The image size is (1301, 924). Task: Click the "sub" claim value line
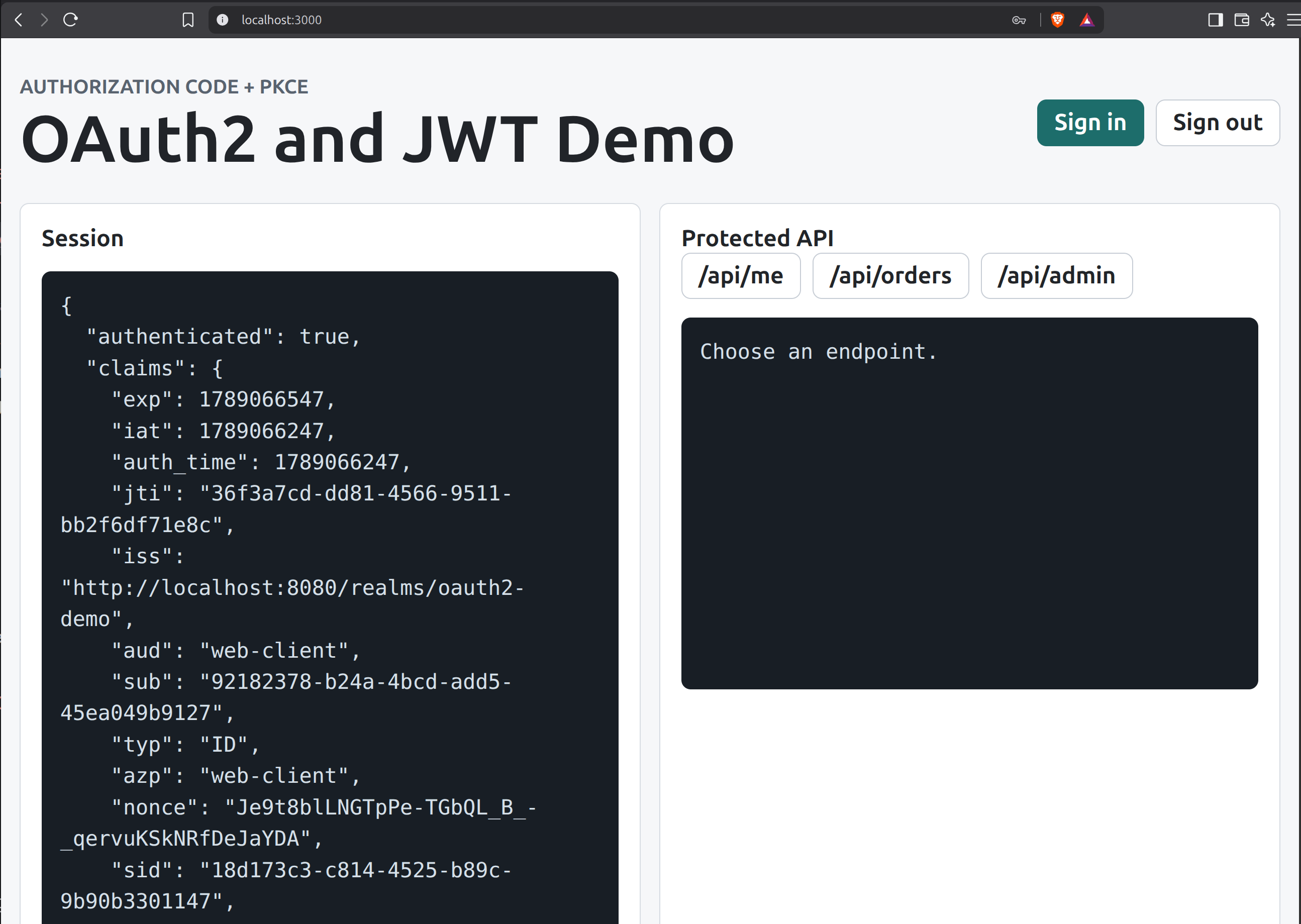pyautogui.click(x=286, y=697)
